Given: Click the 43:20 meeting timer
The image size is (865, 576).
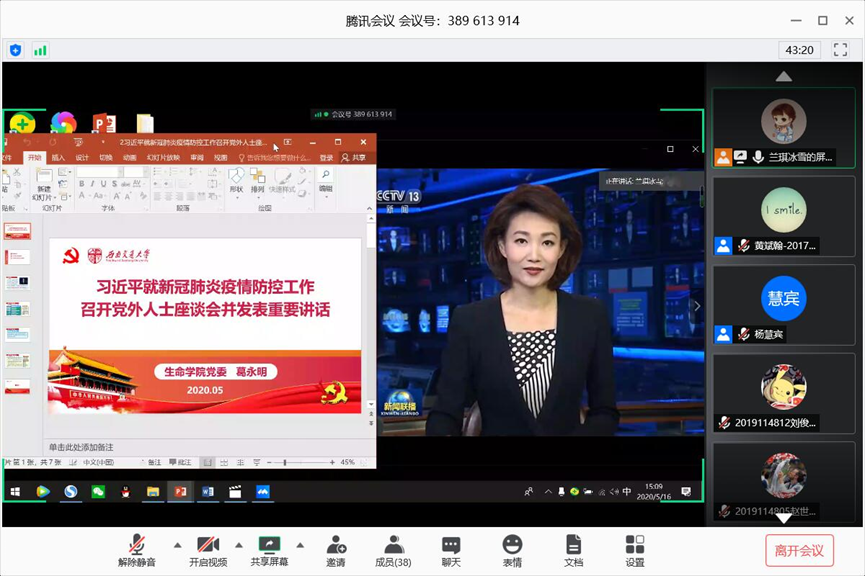Looking at the screenshot, I should (799, 50).
